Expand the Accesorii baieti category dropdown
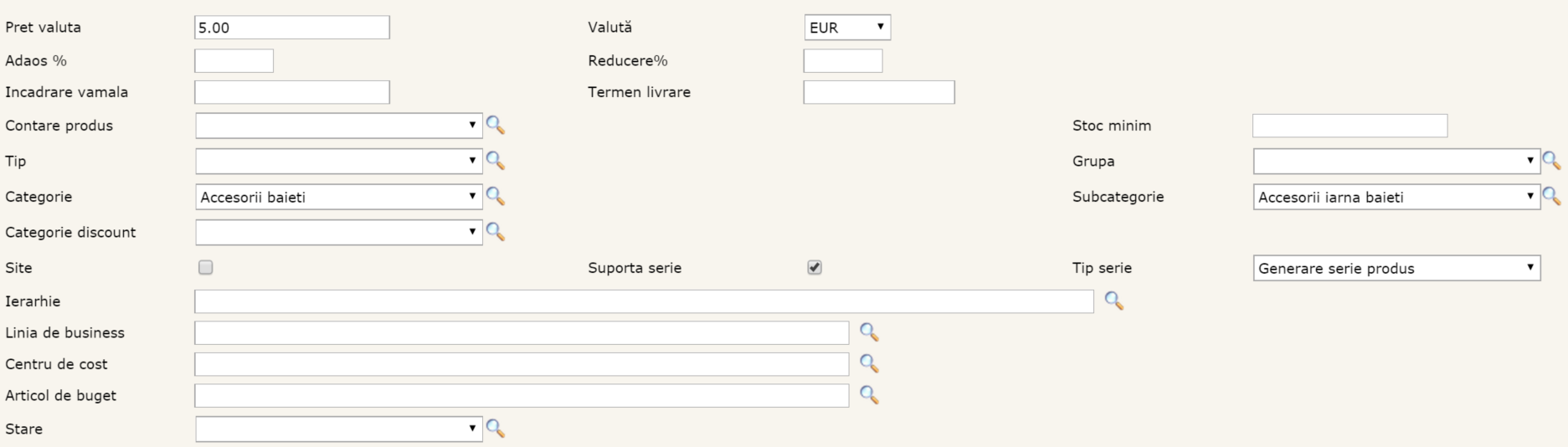Screen dimensions: 1568x447 (x=339, y=197)
